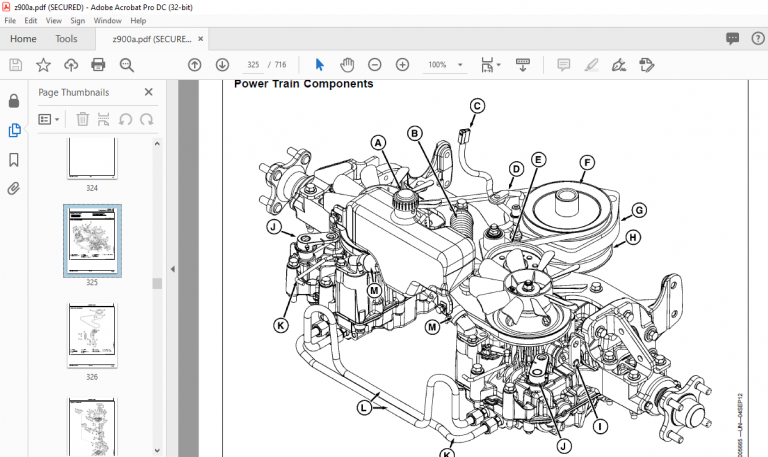768x457 pixels.
Task: Zoom out with the minus button
Action: click(x=375, y=65)
